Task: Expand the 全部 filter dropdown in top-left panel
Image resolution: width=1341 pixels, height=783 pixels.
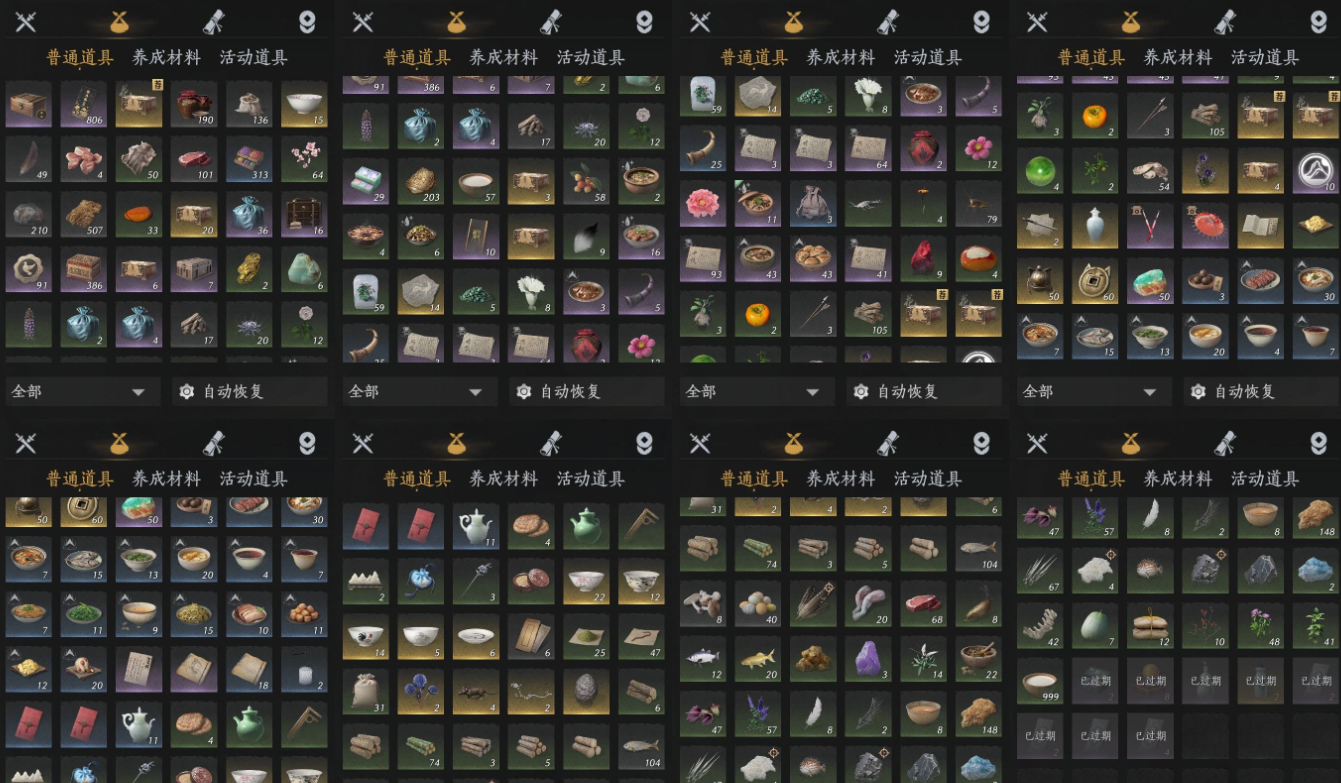Action: [x=80, y=391]
